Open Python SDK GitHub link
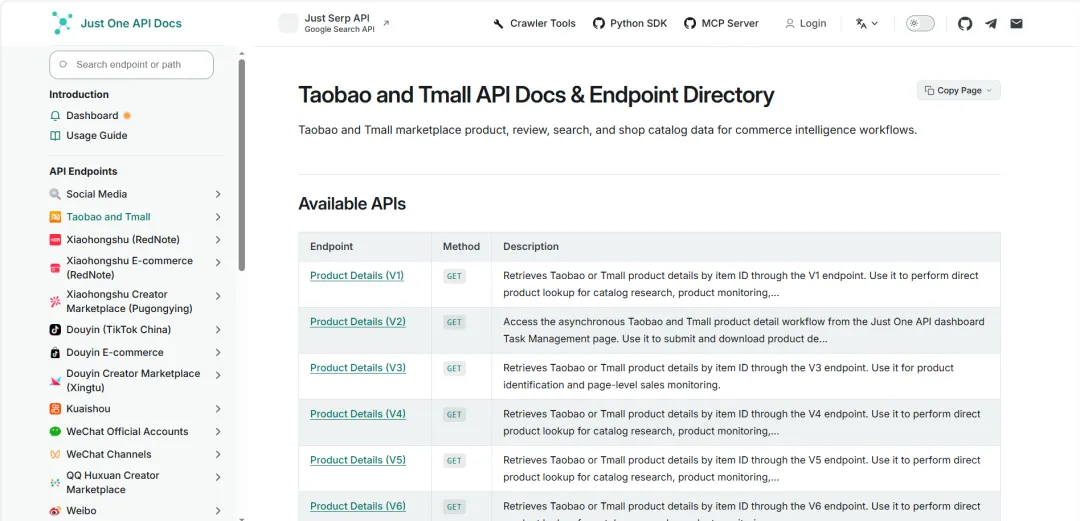 pos(630,23)
